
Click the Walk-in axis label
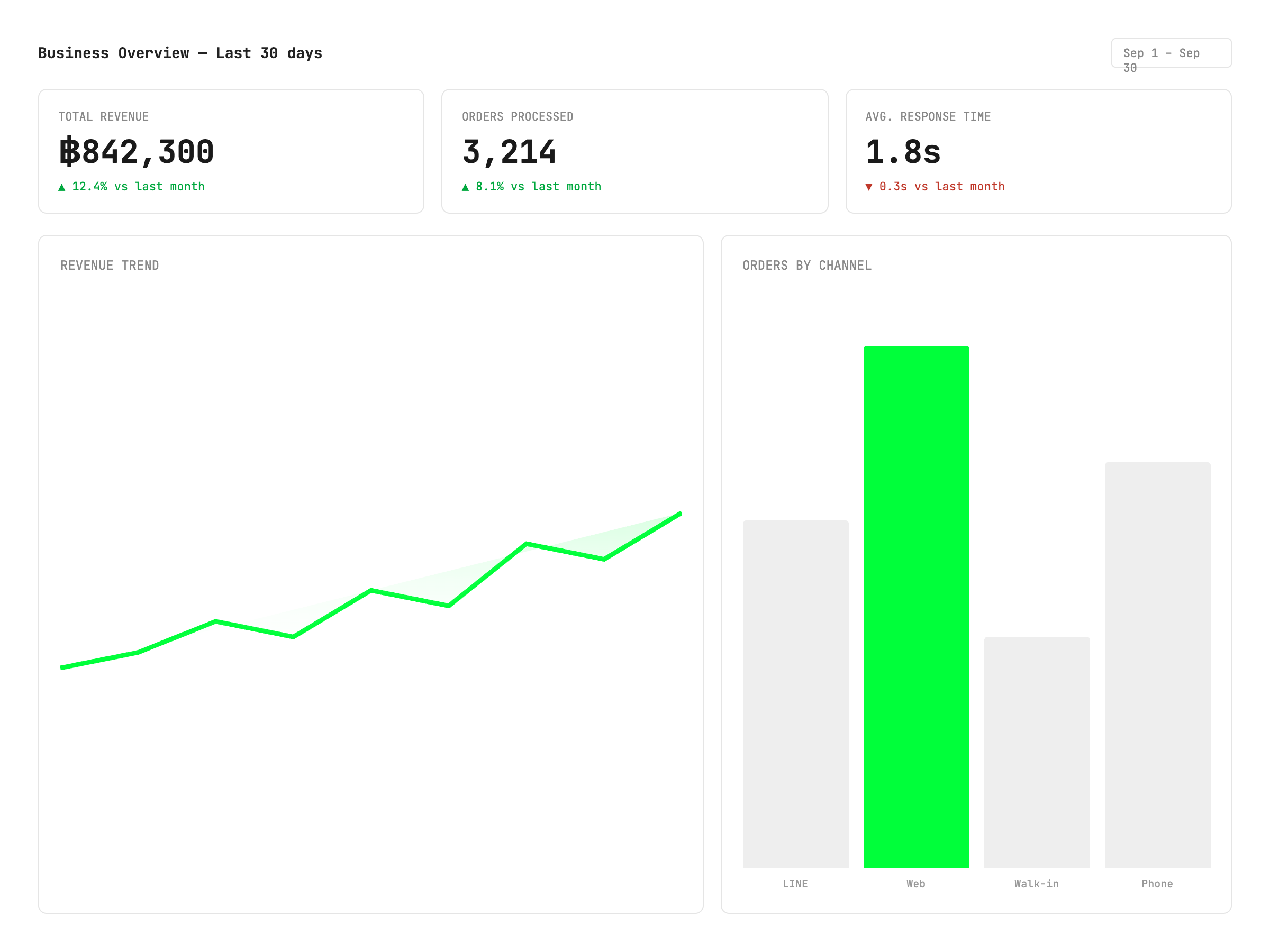click(1036, 884)
